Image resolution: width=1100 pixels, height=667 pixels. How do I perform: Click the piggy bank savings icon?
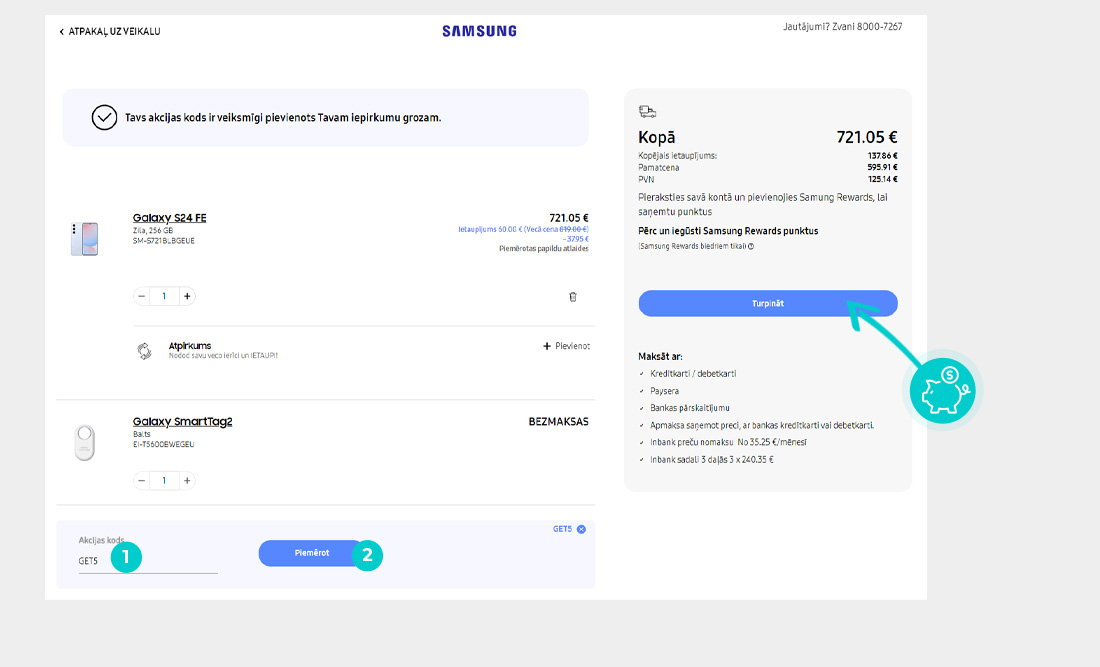[943, 391]
